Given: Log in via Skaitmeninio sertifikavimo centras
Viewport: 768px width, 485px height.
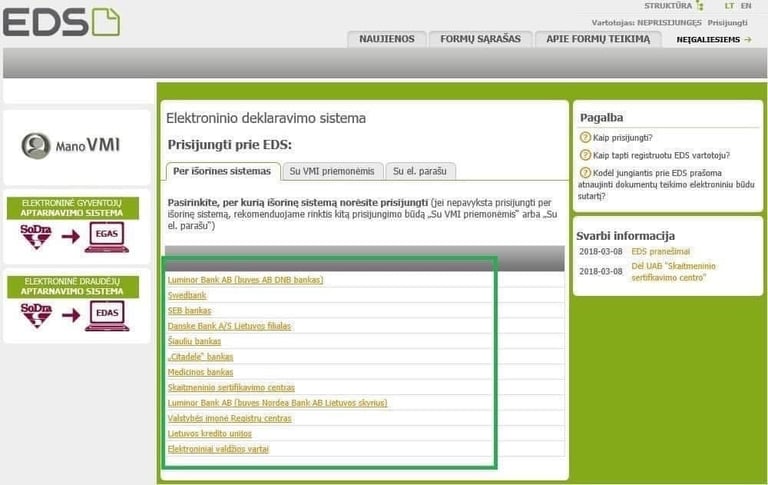Looking at the screenshot, I should [231, 388].
